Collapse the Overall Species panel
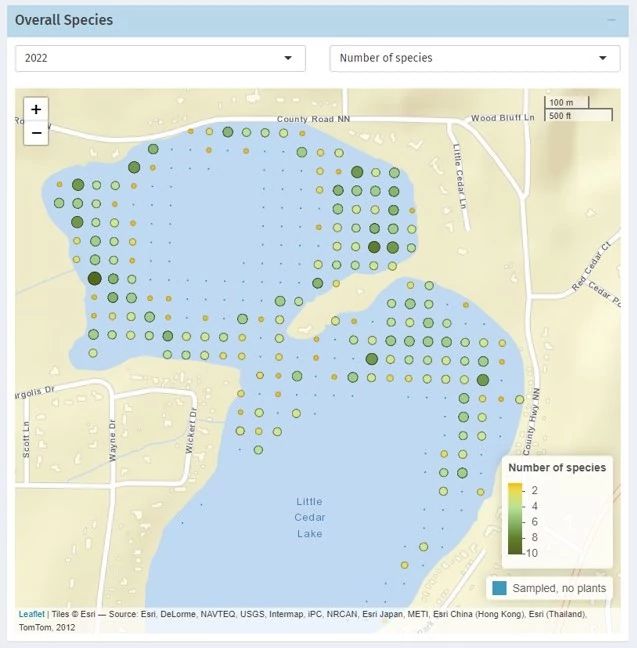The image size is (637, 648). 610,20
